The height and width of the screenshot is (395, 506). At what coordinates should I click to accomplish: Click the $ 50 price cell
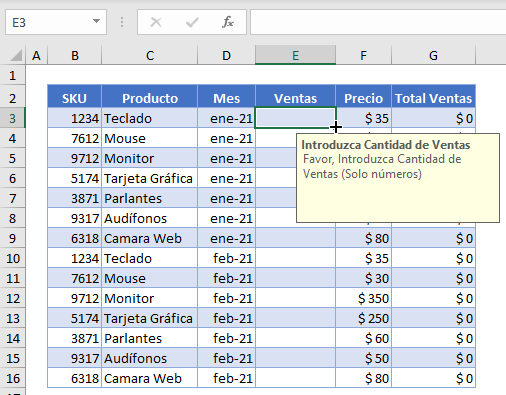click(363, 358)
